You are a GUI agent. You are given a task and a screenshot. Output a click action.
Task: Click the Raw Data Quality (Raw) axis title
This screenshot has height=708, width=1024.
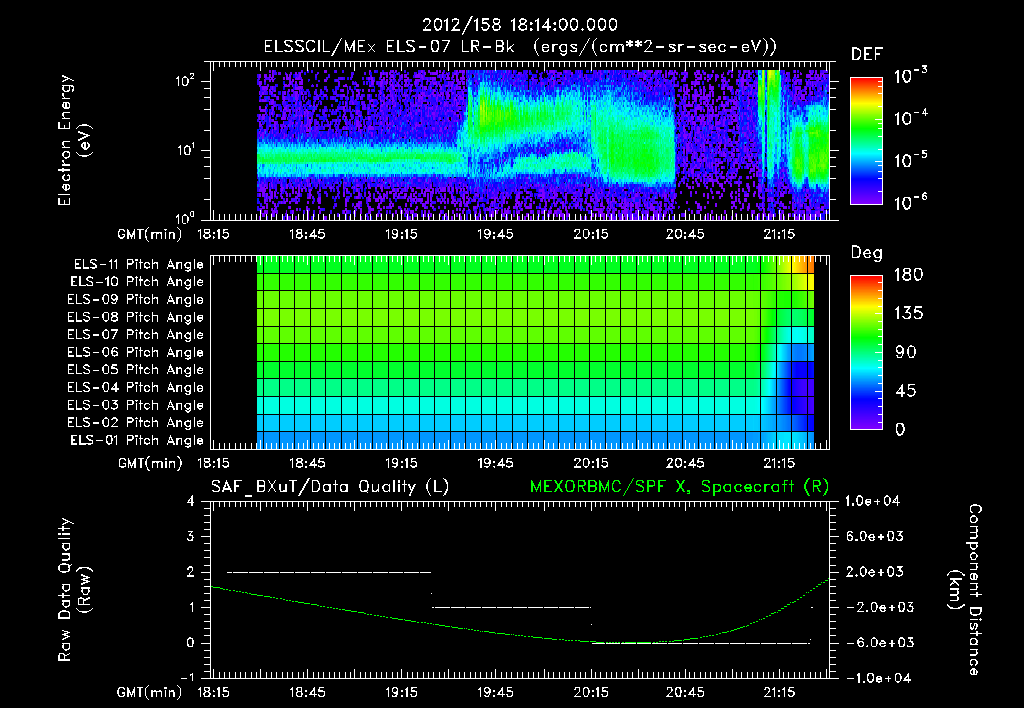point(74,590)
